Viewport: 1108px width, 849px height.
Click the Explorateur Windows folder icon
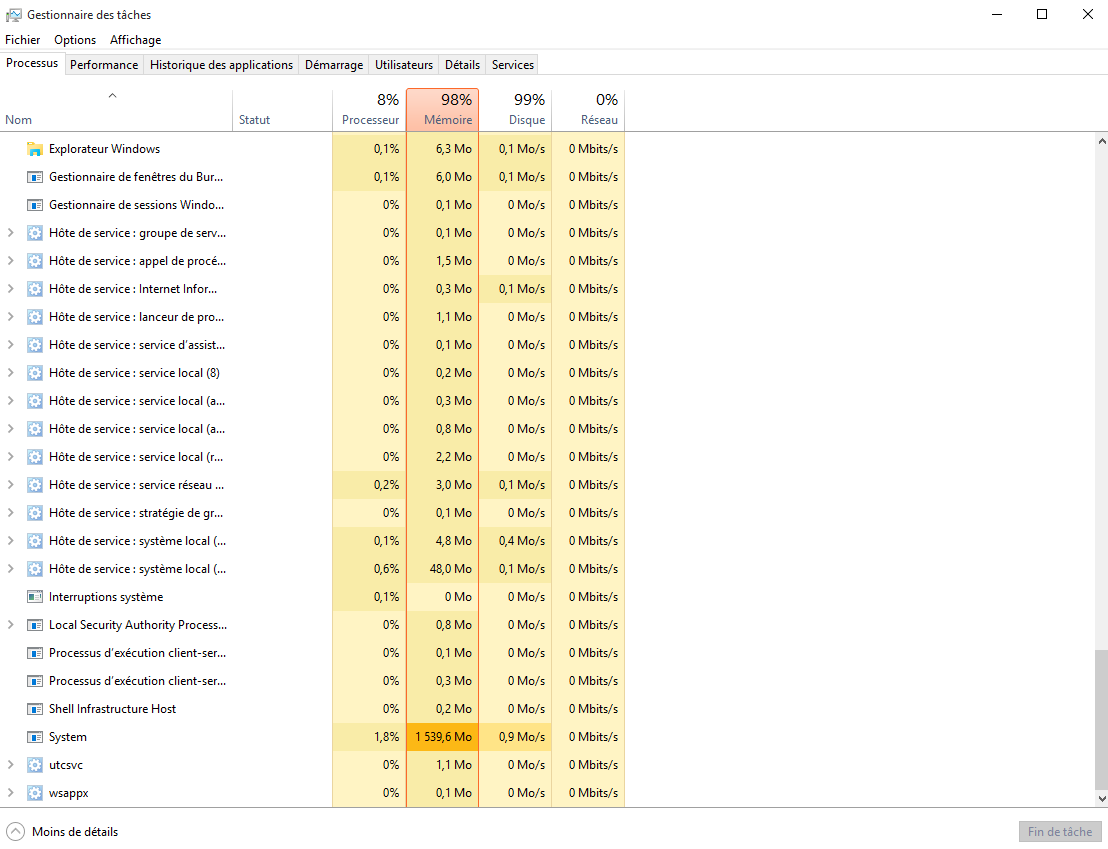pos(35,149)
